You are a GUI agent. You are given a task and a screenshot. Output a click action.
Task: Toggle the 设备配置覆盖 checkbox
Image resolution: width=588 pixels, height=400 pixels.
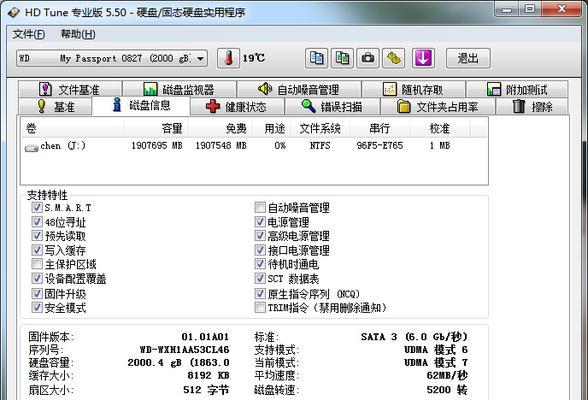tap(37, 278)
